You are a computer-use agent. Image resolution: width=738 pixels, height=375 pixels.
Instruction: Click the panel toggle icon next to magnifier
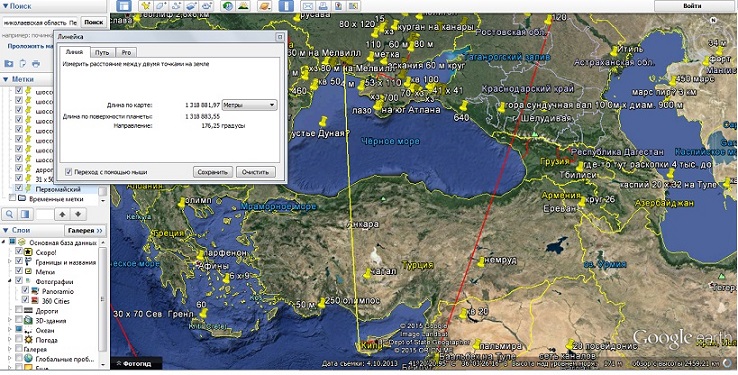(25, 215)
